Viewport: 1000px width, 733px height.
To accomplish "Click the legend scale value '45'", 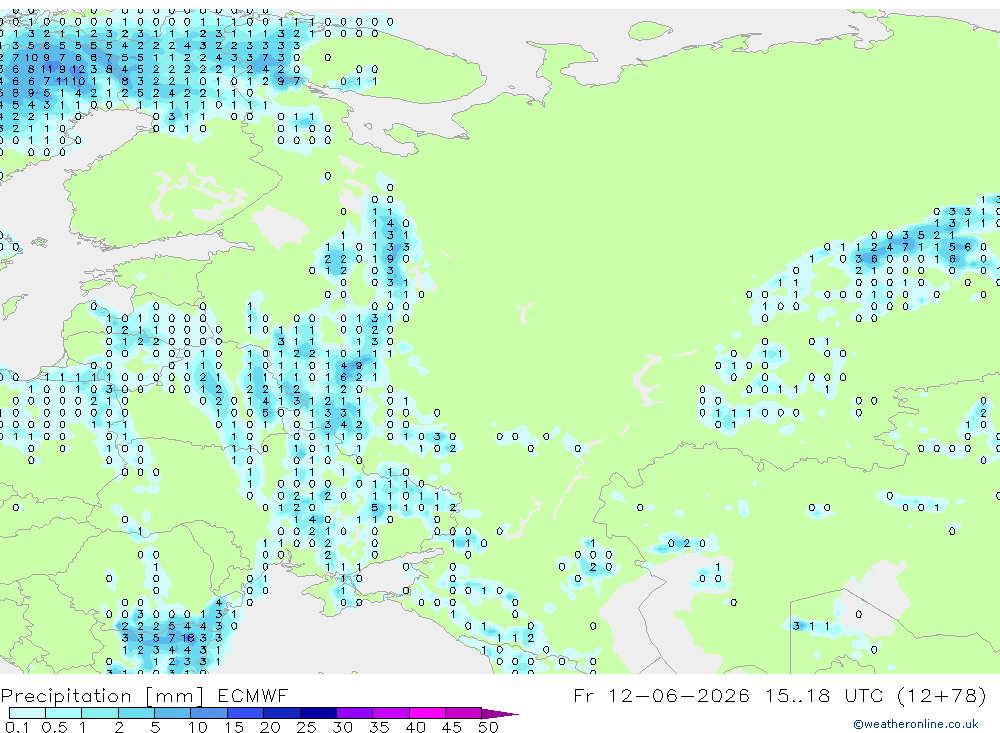I will tap(452, 727).
